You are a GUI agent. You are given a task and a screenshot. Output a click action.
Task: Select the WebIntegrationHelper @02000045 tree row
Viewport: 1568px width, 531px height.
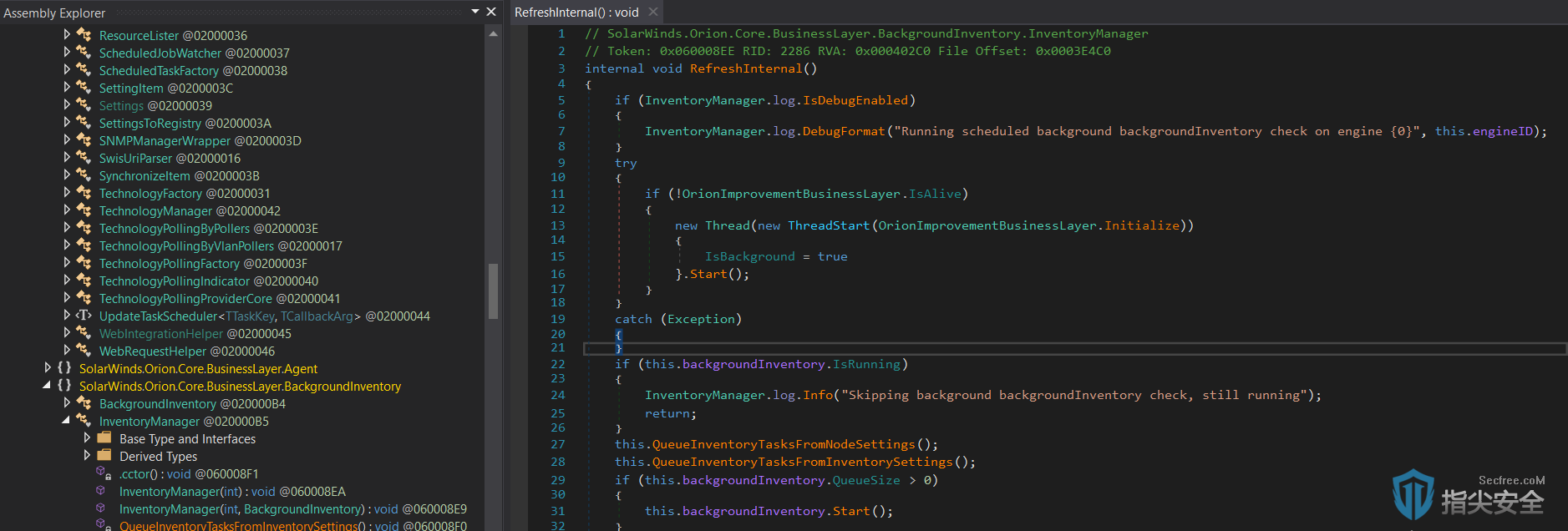coord(195,333)
